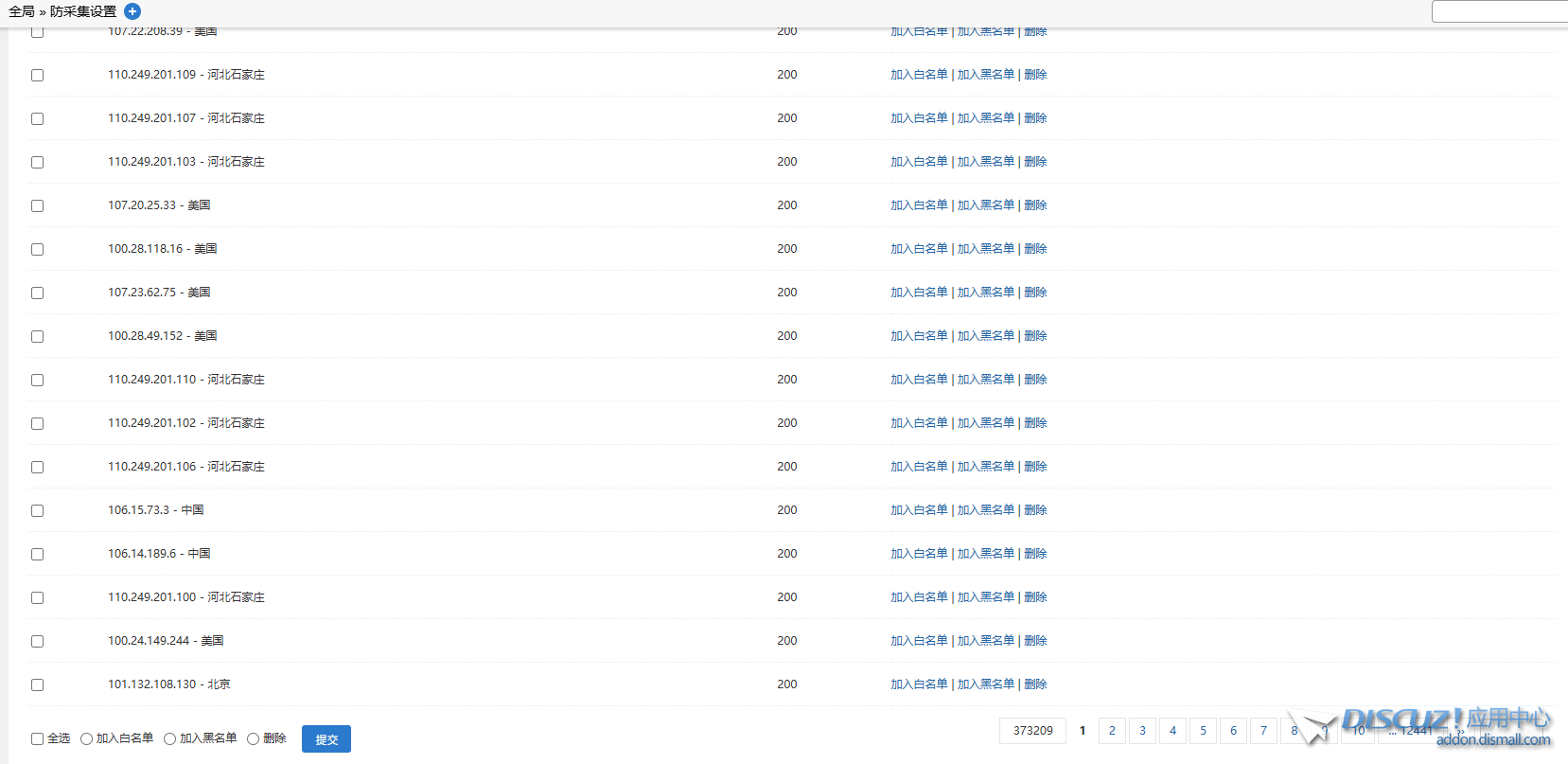
Task: Click the blue plus icon beside 防采集设置
Action: pos(132,11)
